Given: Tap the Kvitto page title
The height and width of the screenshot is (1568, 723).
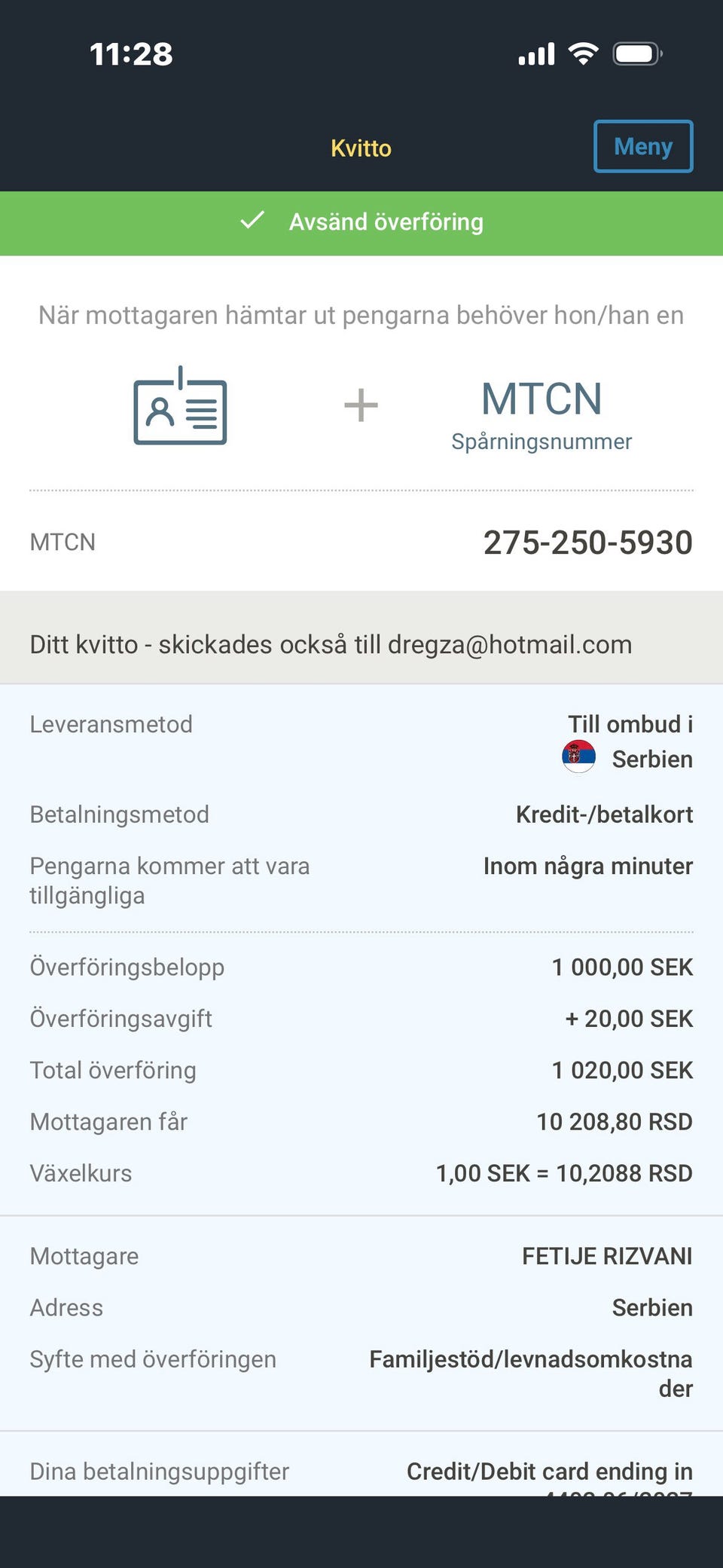Looking at the screenshot, I should 361,148.
